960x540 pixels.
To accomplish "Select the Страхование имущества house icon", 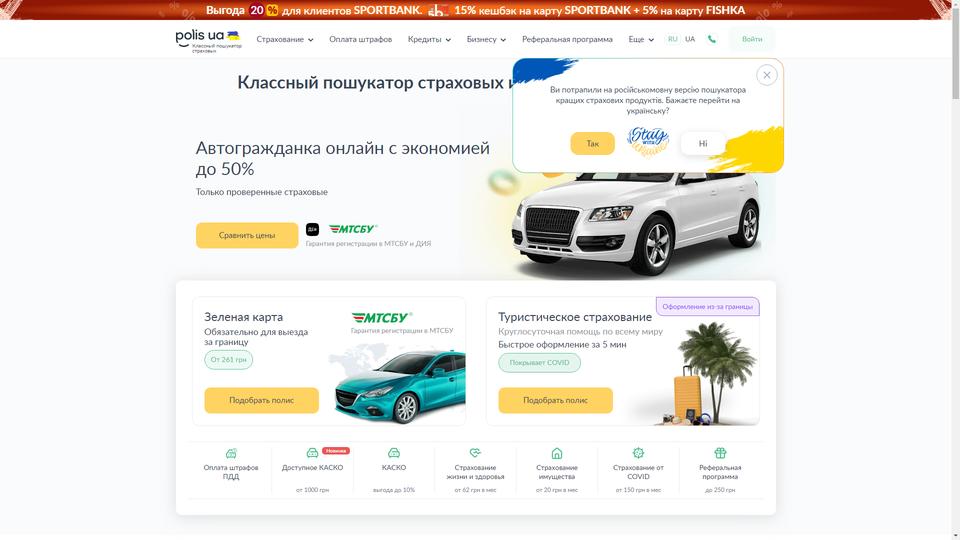I will 557,453.
